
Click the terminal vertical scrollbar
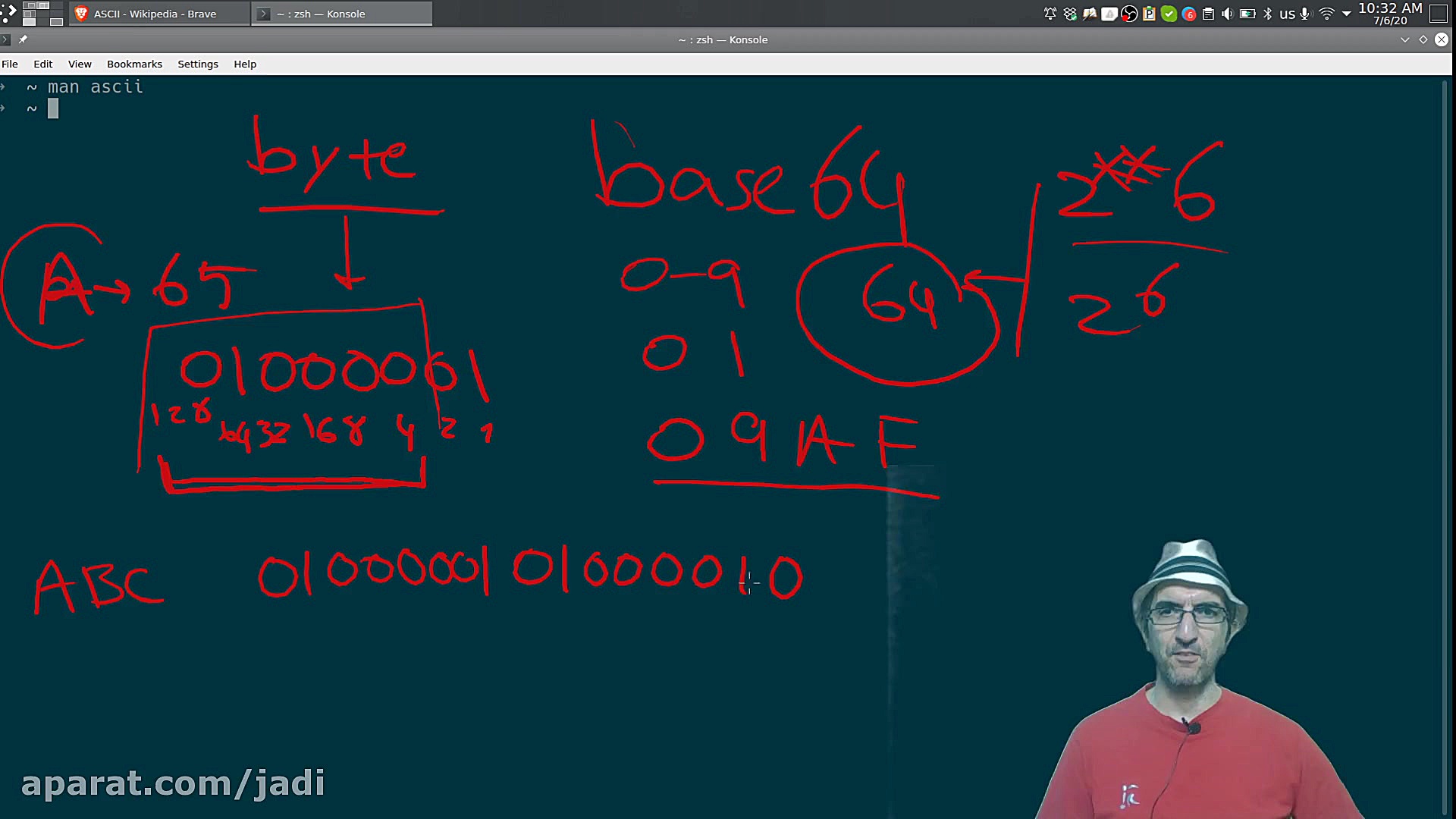pos(1444,447)
